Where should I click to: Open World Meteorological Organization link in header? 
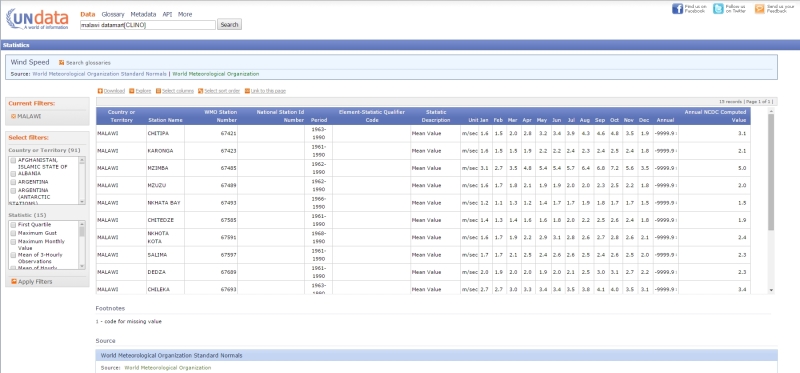[x=216, y=74]
